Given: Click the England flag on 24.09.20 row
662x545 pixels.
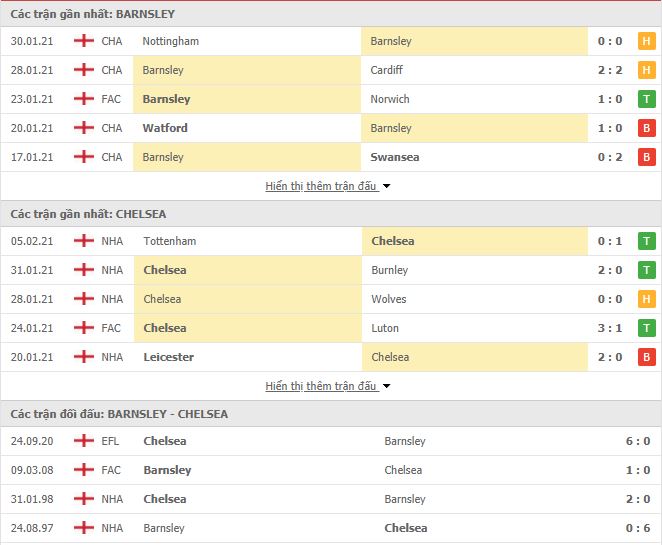Looking at the screenshot, I should tap(84, 441).
